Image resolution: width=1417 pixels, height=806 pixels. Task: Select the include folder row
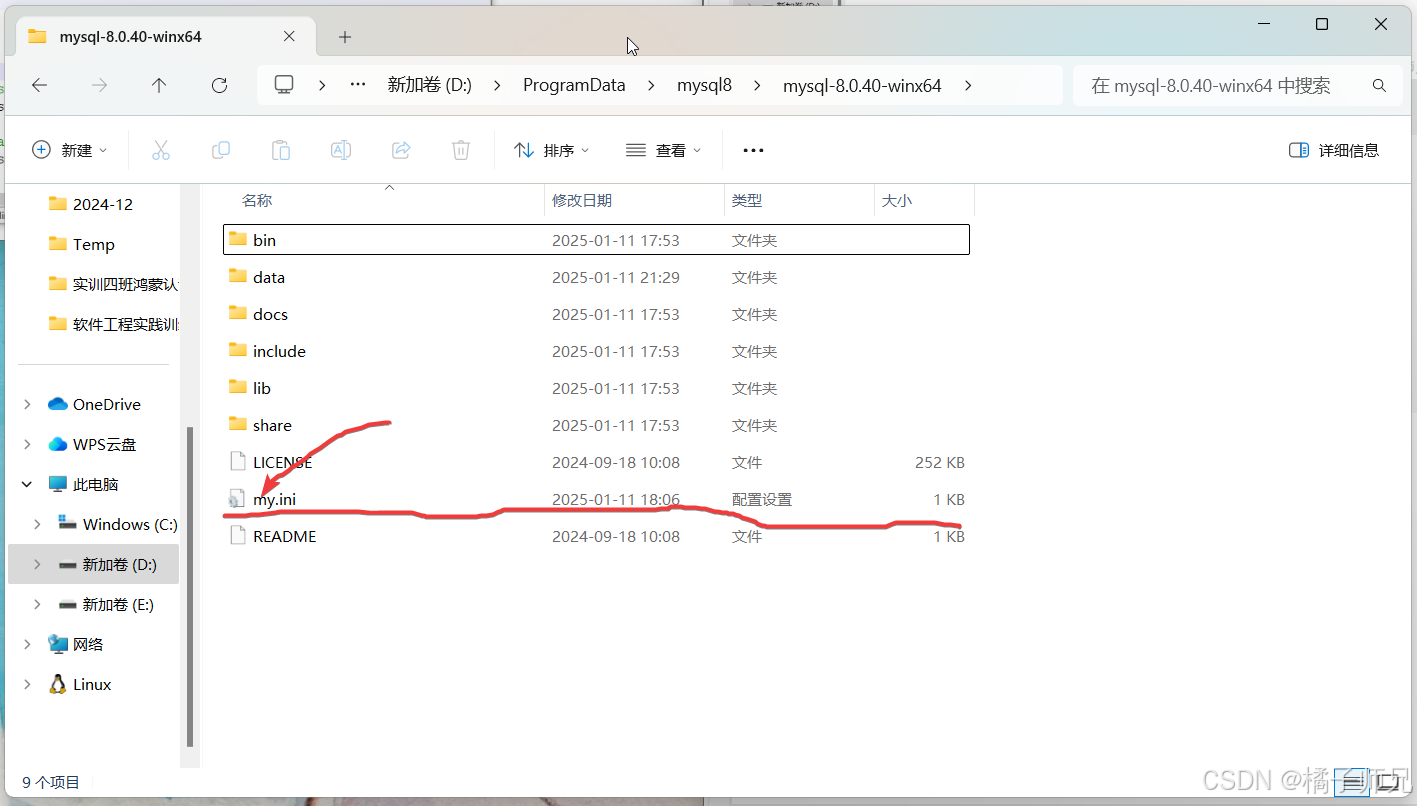pos(596,351)
